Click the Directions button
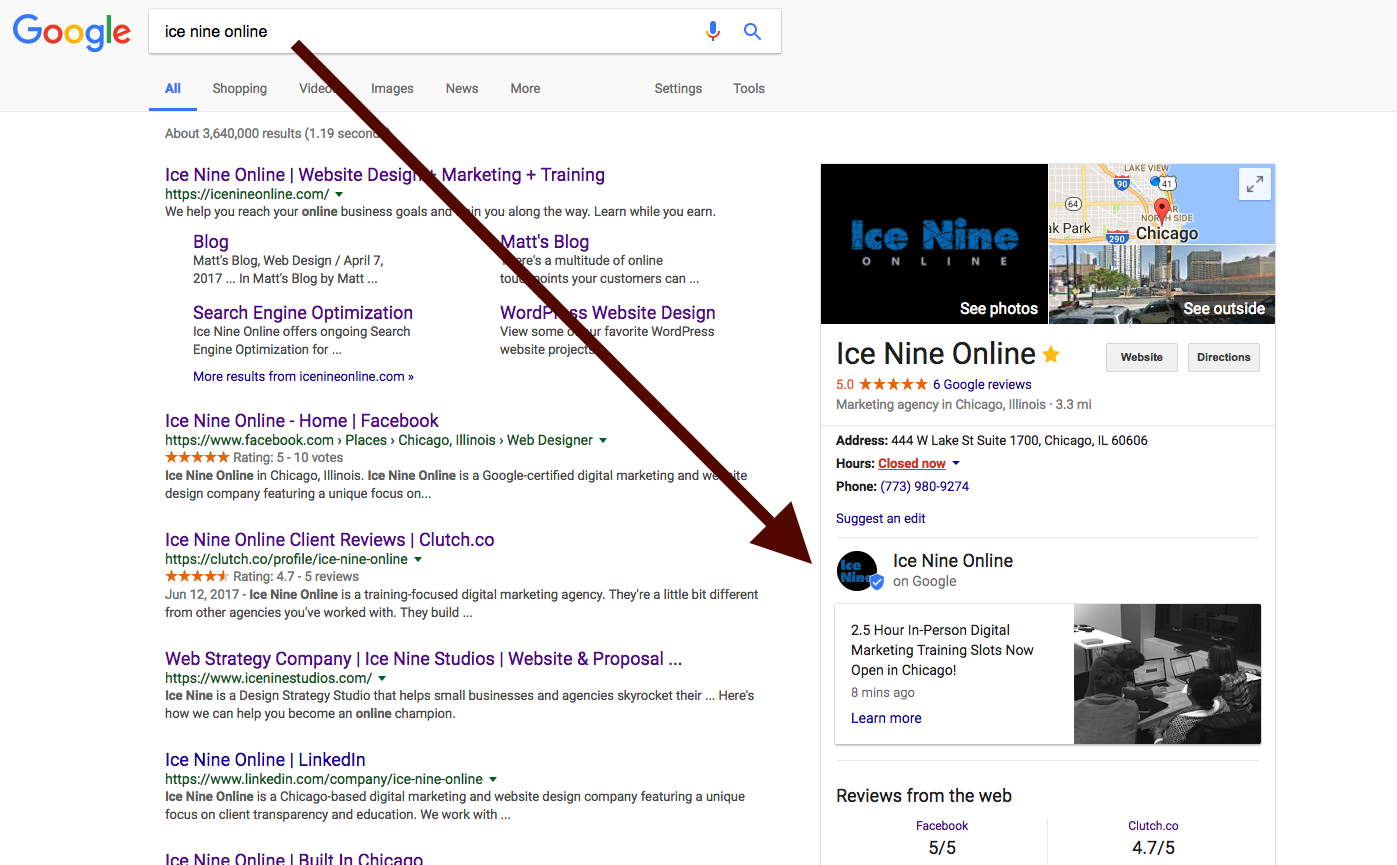Viewport: 1397px width, 865px height. pyautogui.click(x=1223, y=357)
